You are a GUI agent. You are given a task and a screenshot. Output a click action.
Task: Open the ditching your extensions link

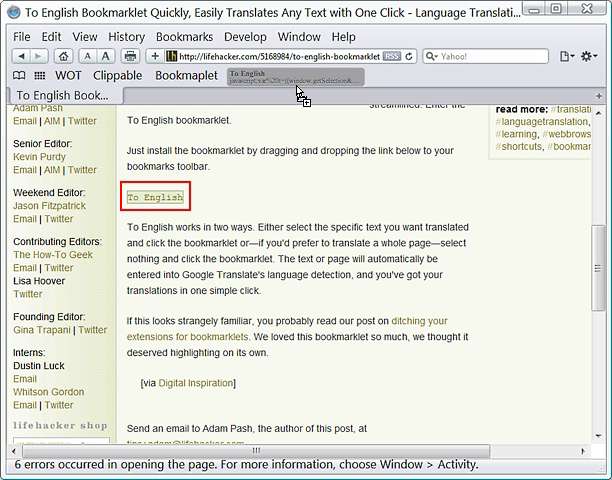(287, 329)
